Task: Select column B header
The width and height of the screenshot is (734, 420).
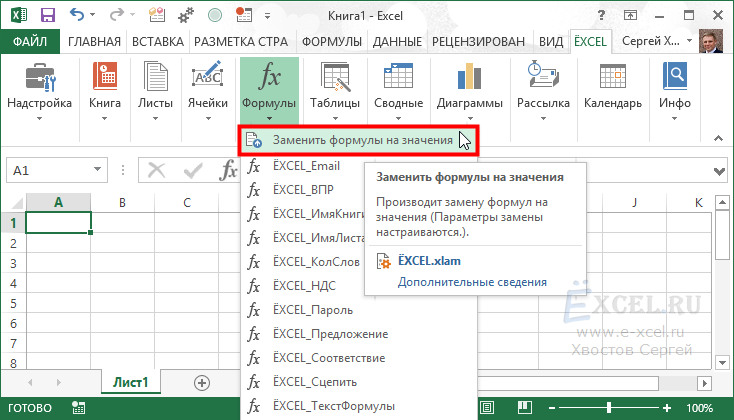Action: coord(122,202)
